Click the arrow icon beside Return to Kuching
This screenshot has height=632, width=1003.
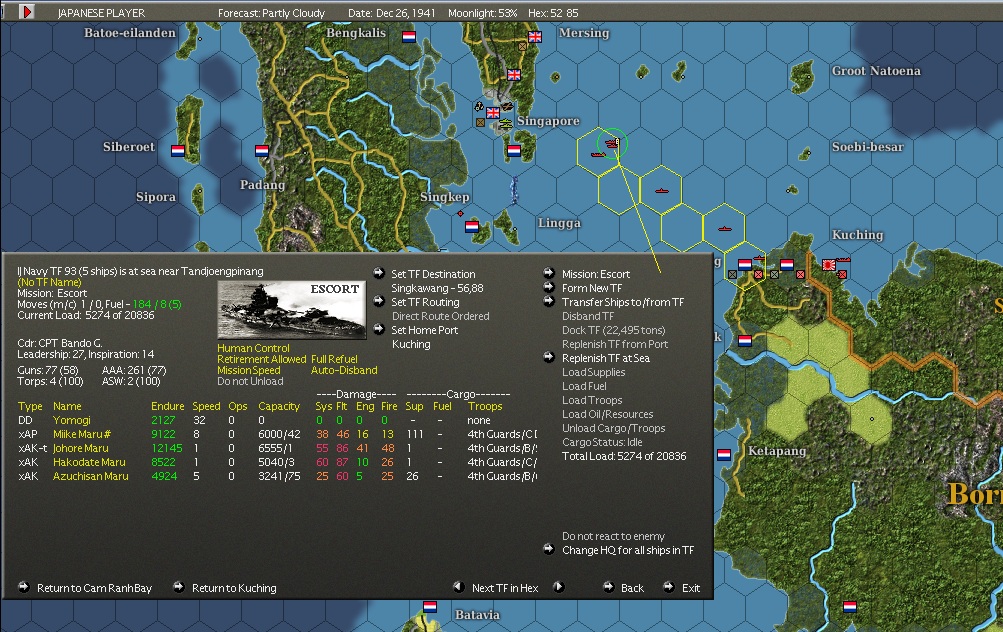pos(178,587)
